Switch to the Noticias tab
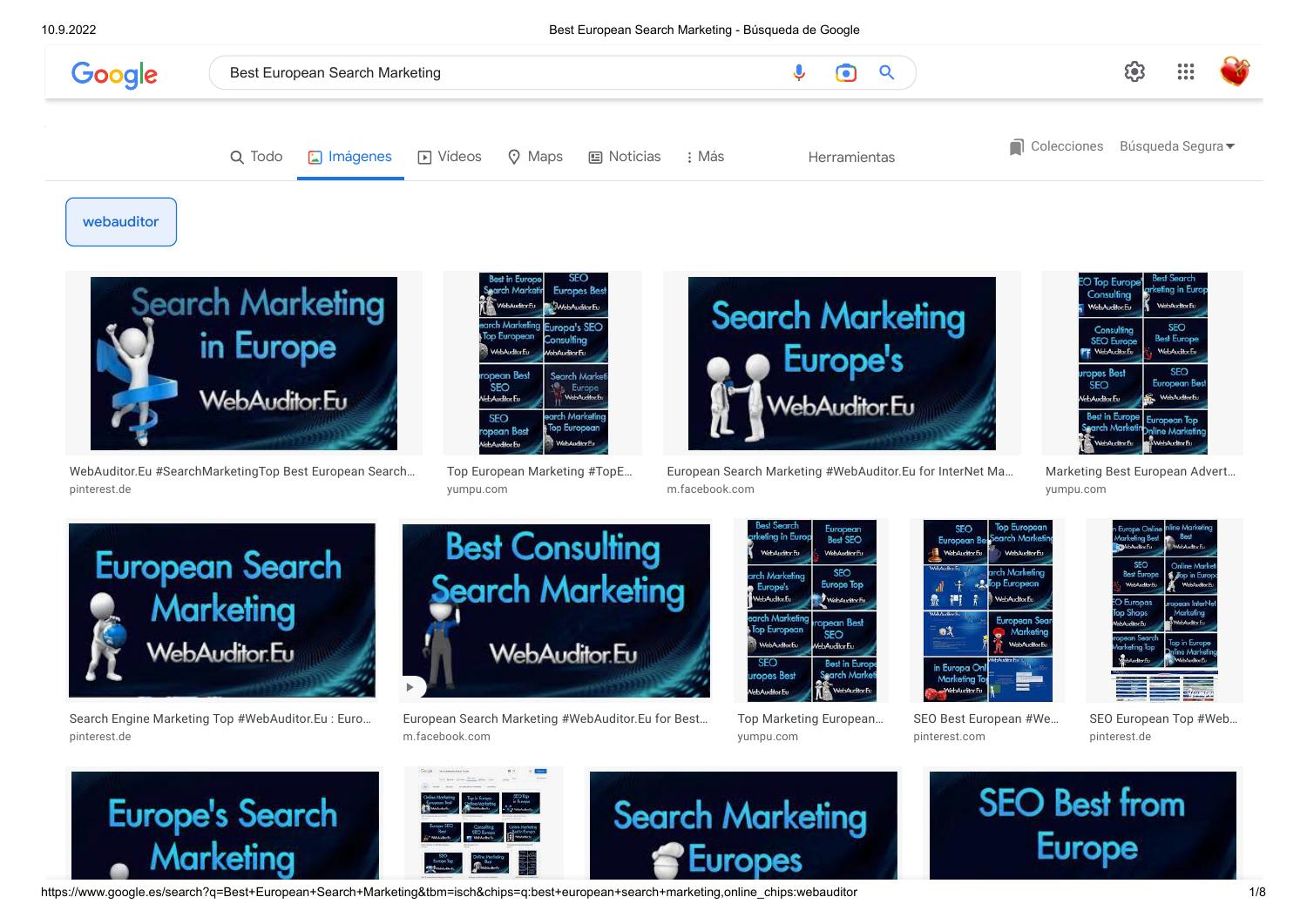Screen dimensions: 1307x924 tap(624, 157)
